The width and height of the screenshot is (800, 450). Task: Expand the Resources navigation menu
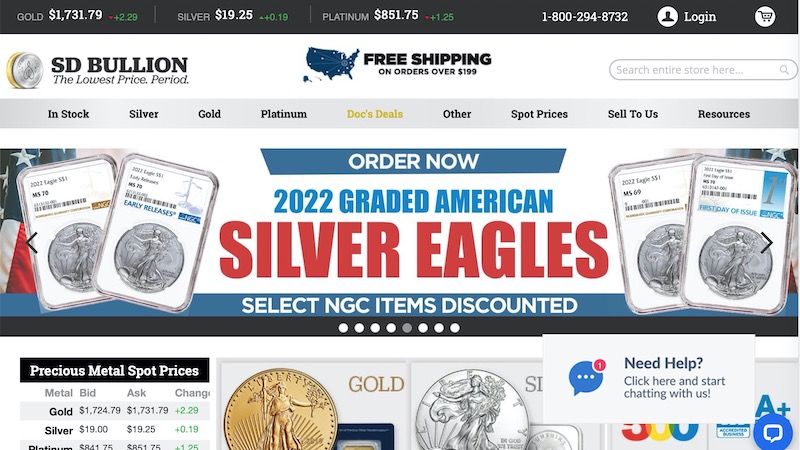pyautogui.click(x=723, y=114)
